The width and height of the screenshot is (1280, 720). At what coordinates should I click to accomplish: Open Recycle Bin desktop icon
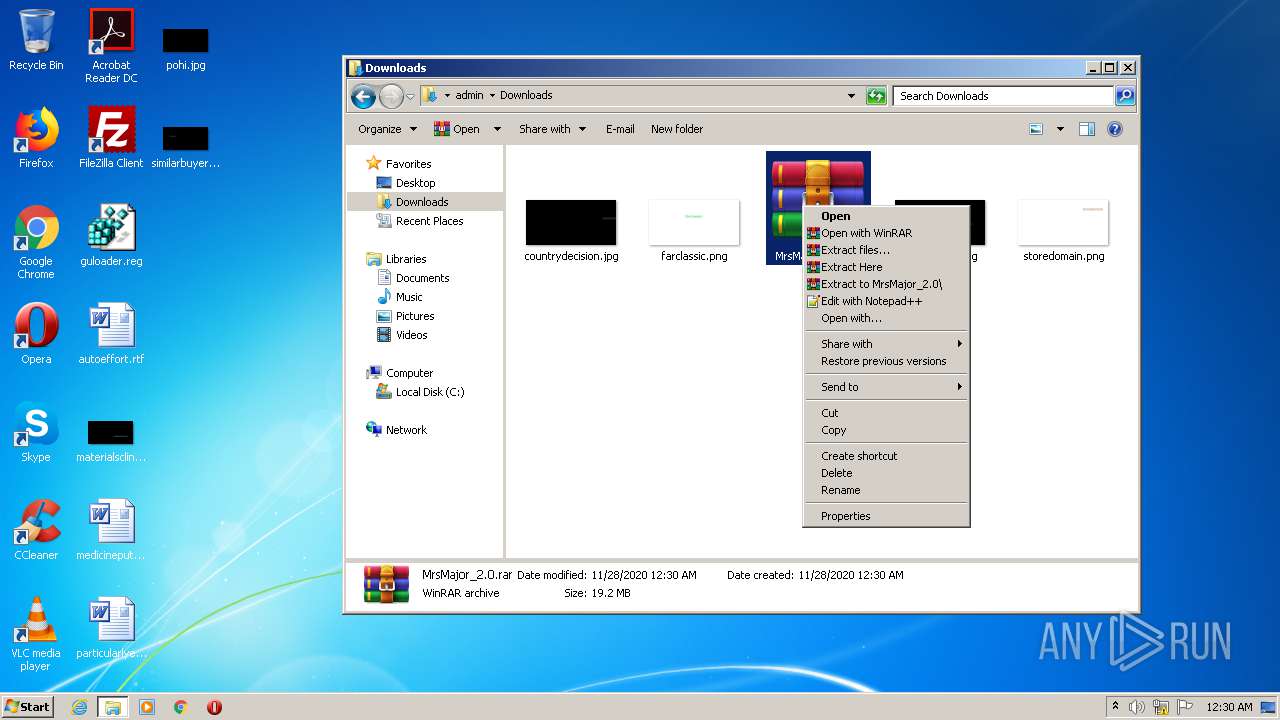point(36,40)
